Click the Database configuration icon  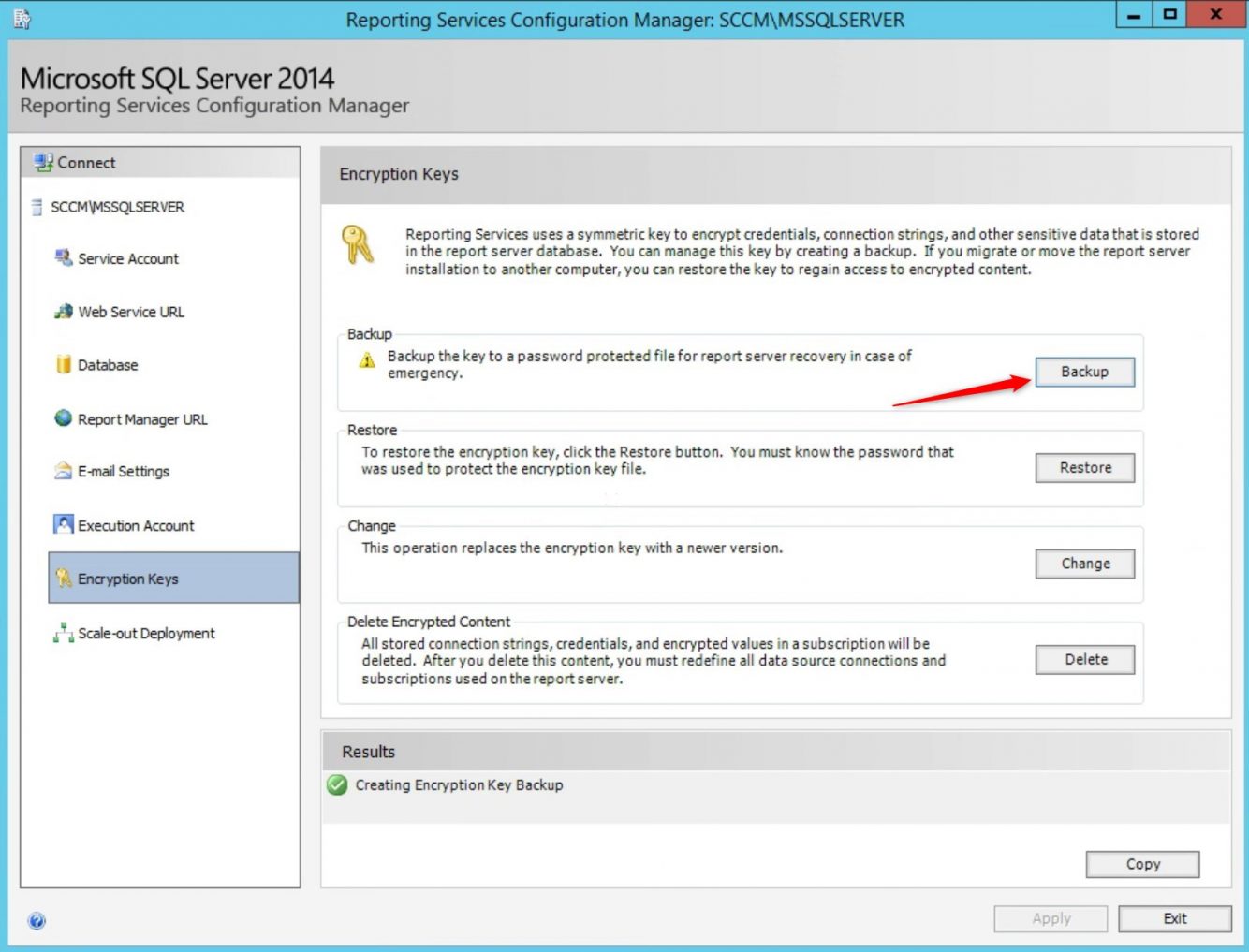pos(62,365)
